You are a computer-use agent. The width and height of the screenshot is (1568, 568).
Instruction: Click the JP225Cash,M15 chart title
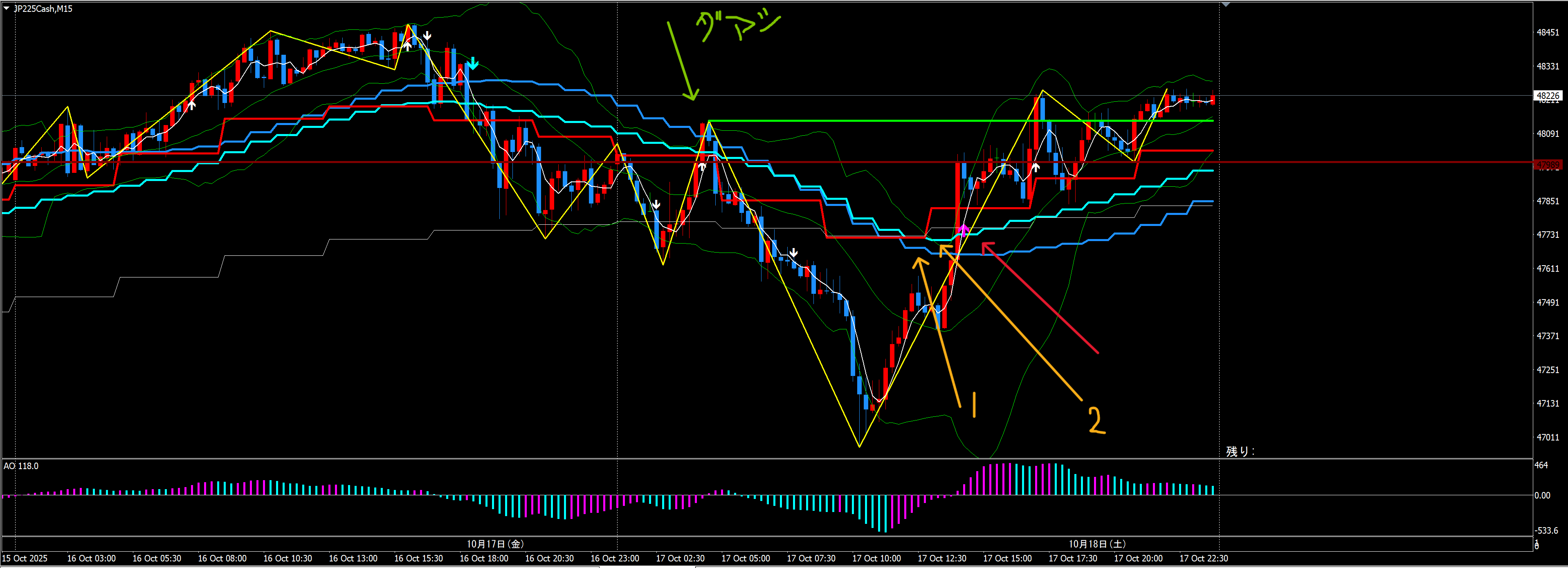pos(43,9)
